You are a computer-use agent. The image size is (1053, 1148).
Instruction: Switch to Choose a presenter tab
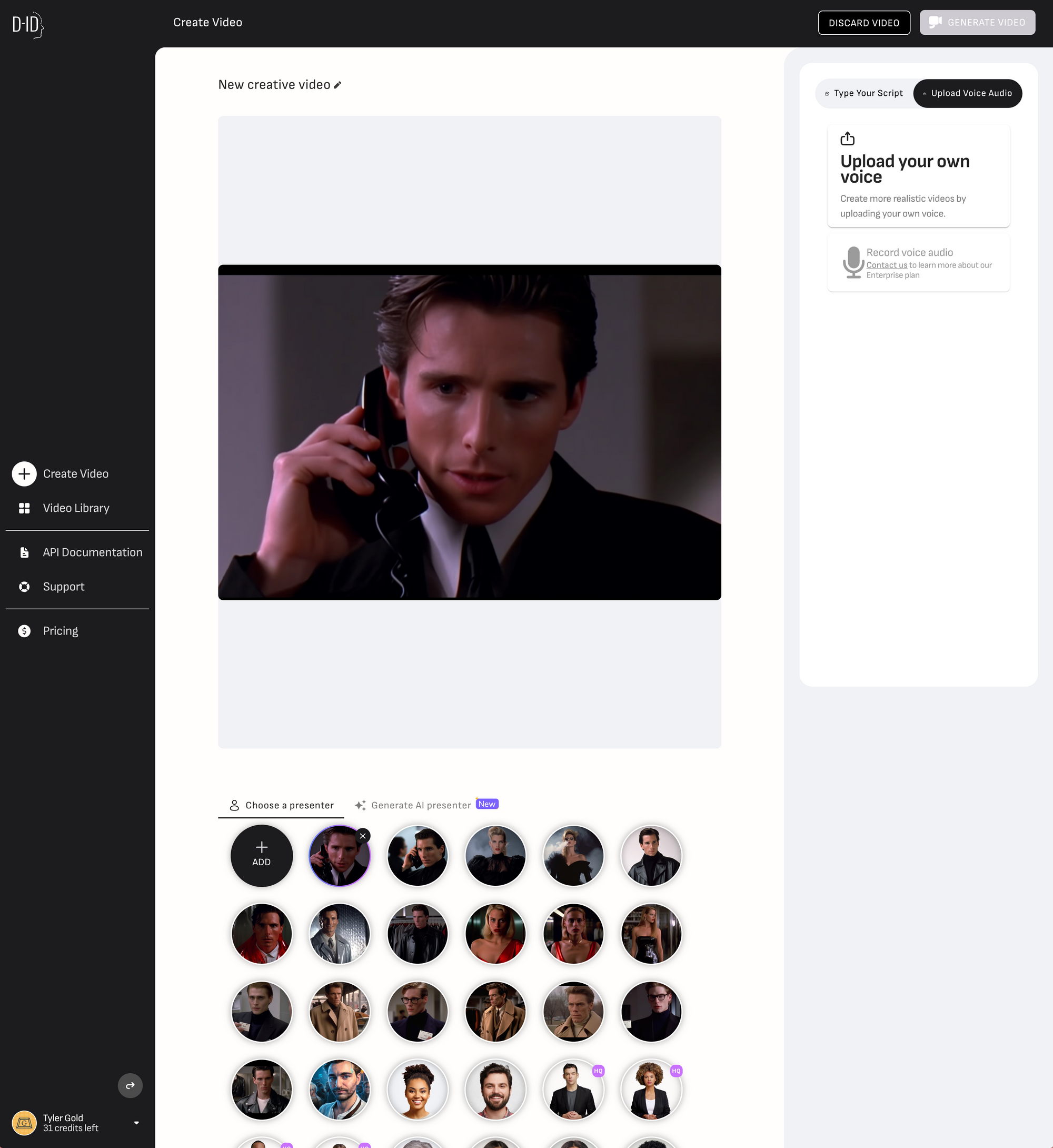click(x=282, y=805)
